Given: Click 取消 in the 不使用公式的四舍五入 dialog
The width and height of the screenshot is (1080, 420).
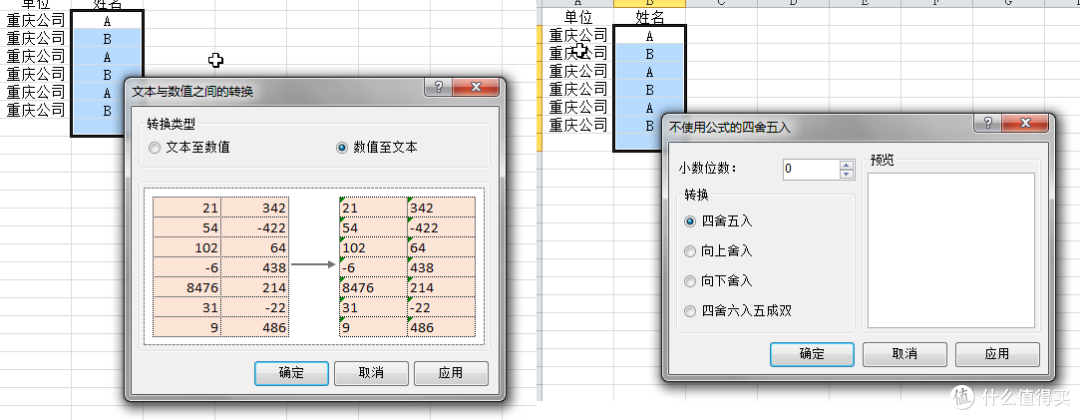Looking at the screenshot, I should click(x=904, y=355).
